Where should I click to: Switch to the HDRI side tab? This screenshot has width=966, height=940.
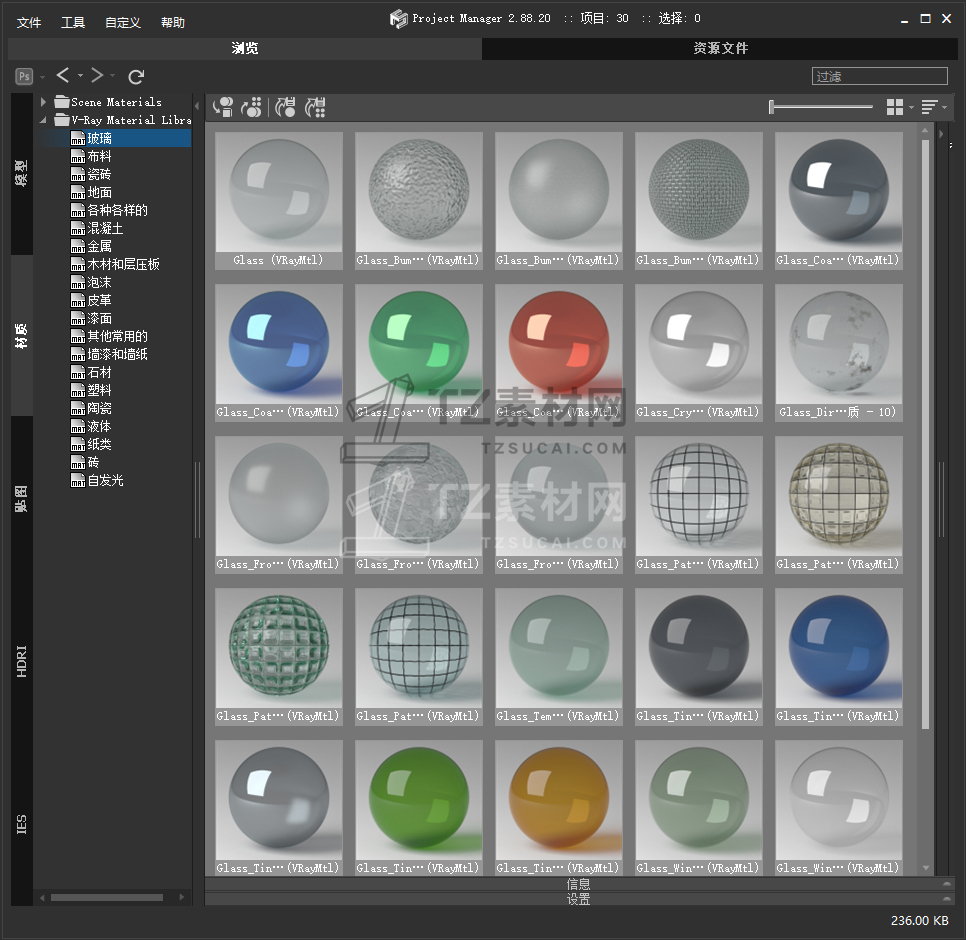point(22,662)
